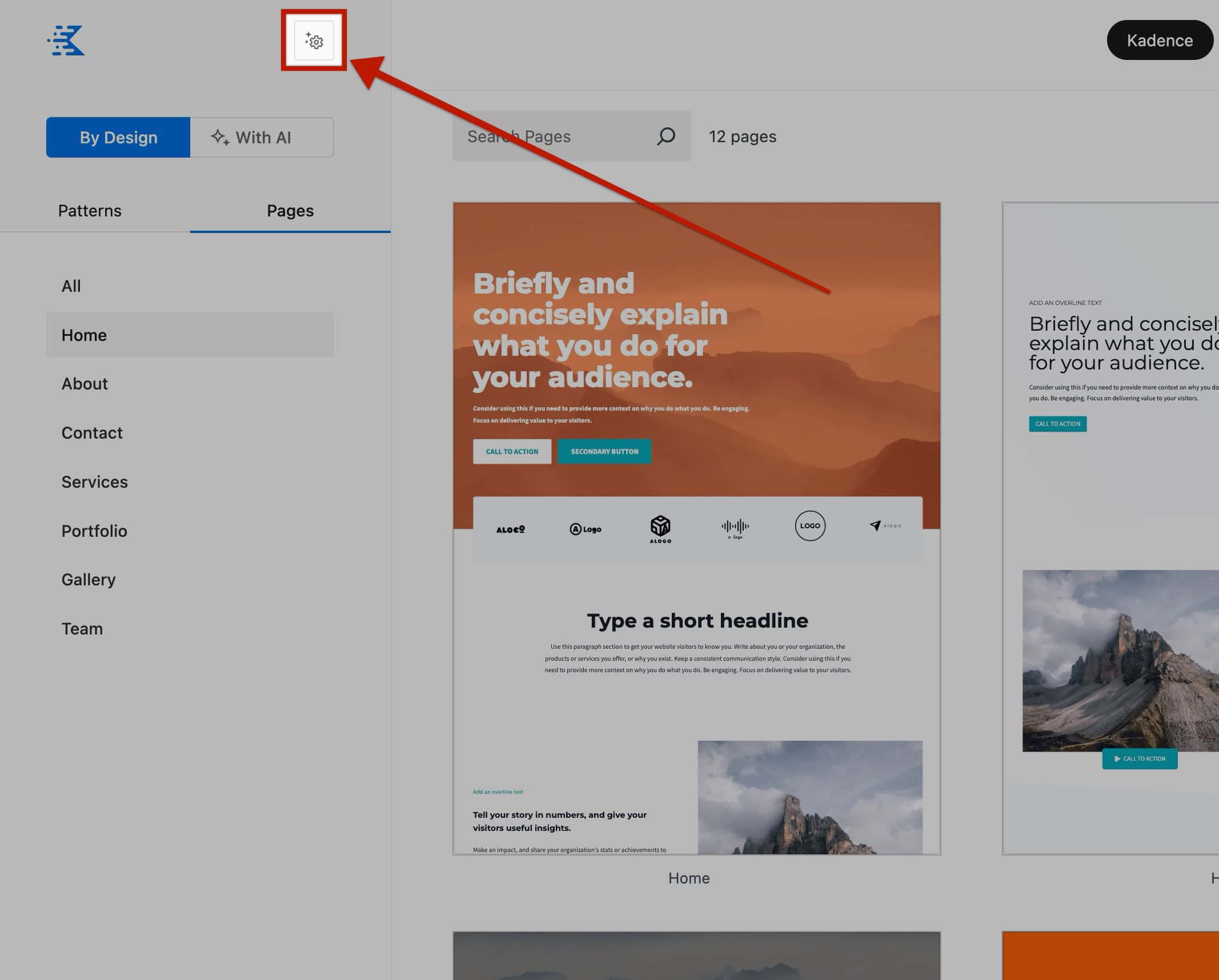Switch to the Patterns tab
This screenshot has width=1219, height=980.
click(90, 210)
